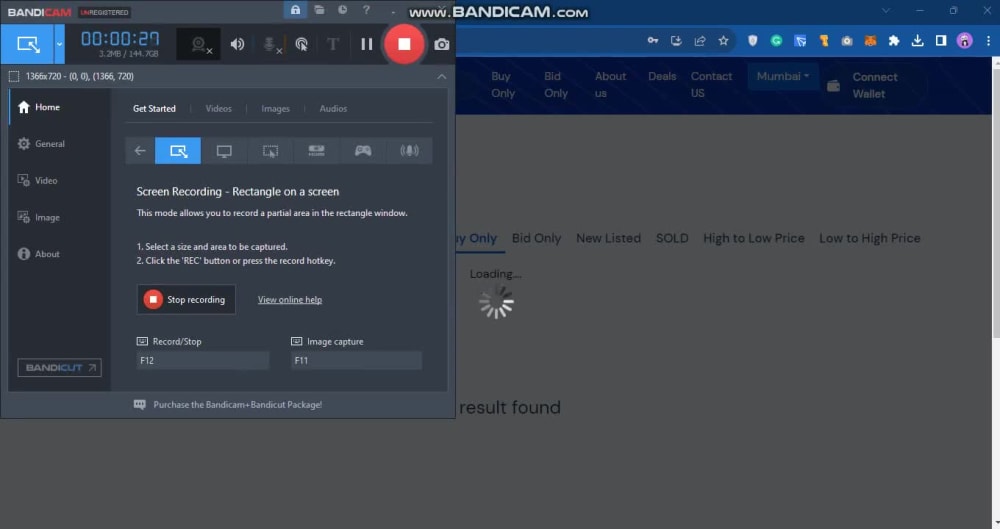Open the Mumbai city dropdown
The height and width of the screenshot is (529, 1000).
tap(783, 77)
